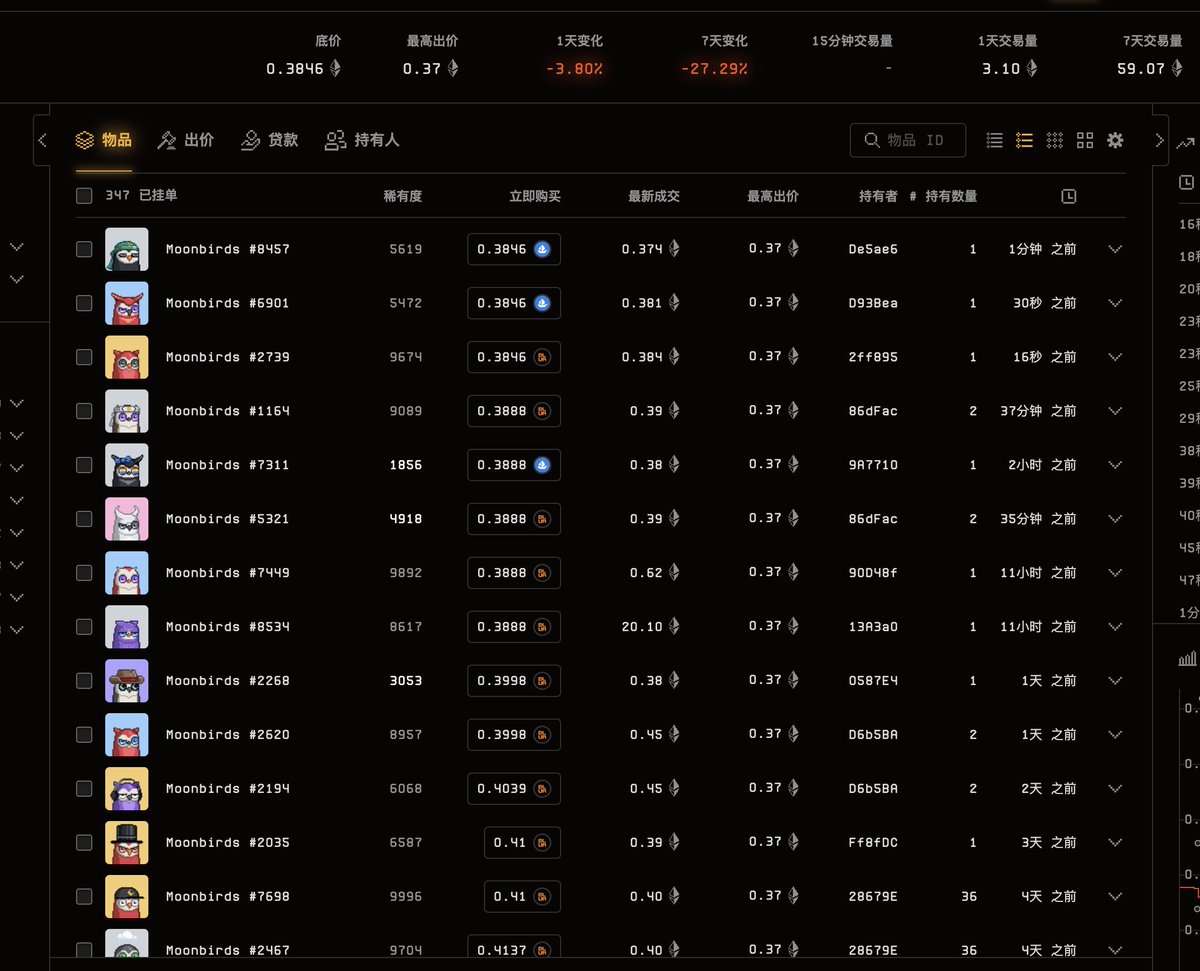This screenshot has width=1200, height=971.
Task: Expand details for Moonbirds #6901
Action: point(1115,303)
